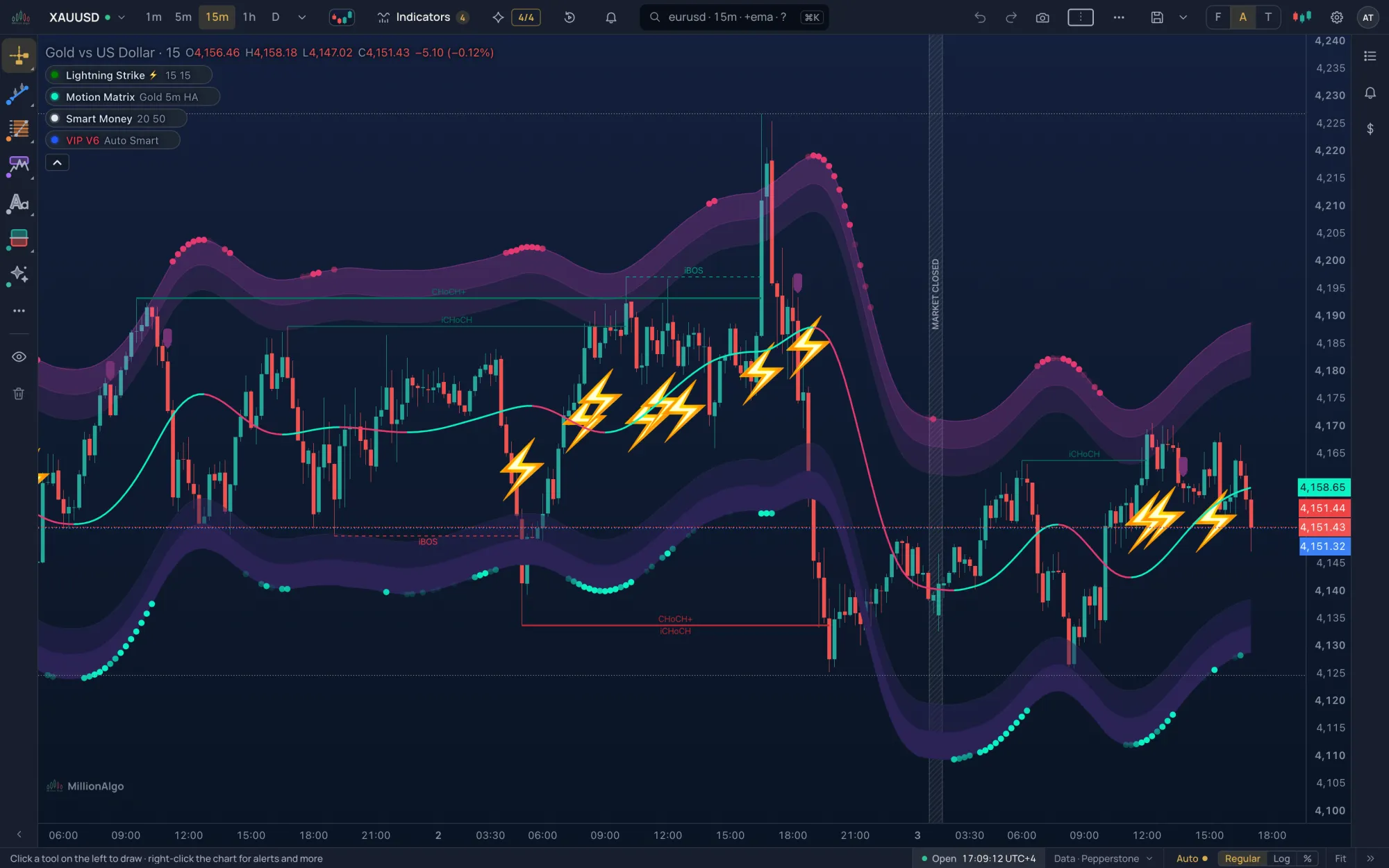Switch to the daily D timeframe
The height and width of the screenshot is (868, 1389).
tap(276, 17)
